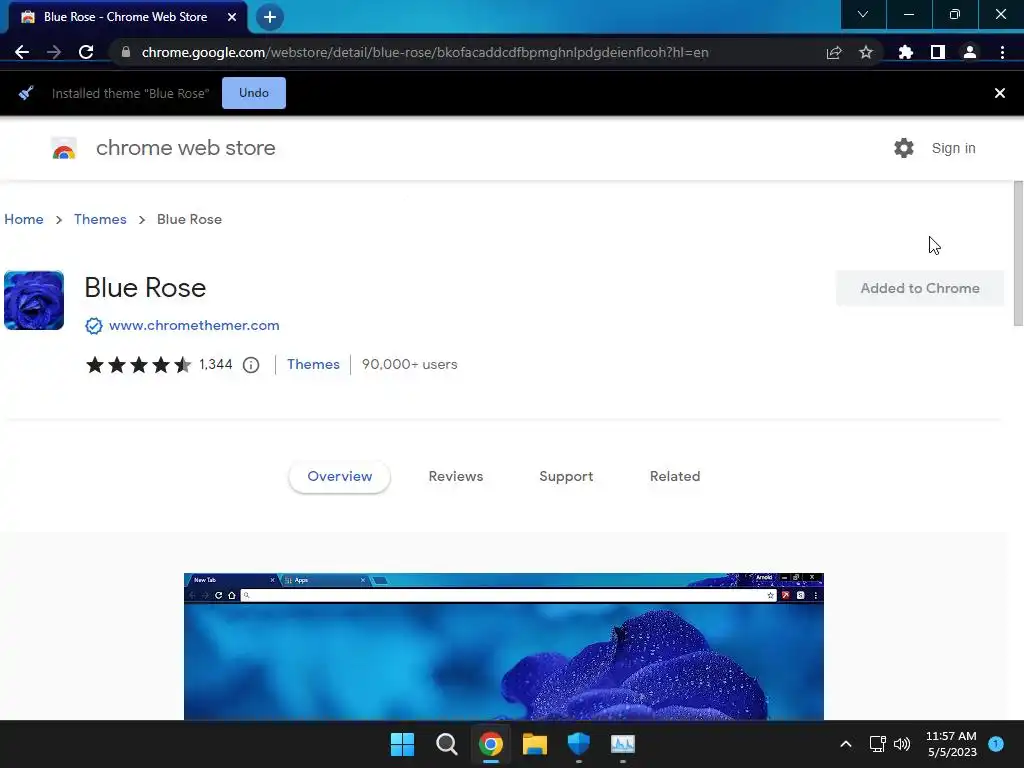Show hidden system tray icons
1024x768 pixels.
pyautogui.click(x=846, y=744)
